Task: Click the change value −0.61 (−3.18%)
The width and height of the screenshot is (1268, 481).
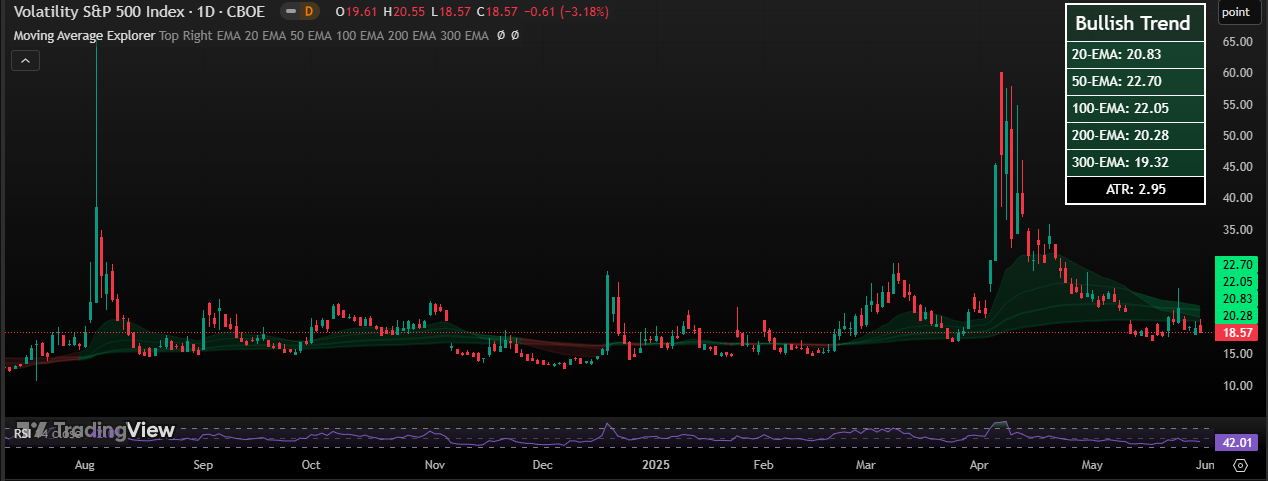Action: pyautogui.click(x=564, y=12)
